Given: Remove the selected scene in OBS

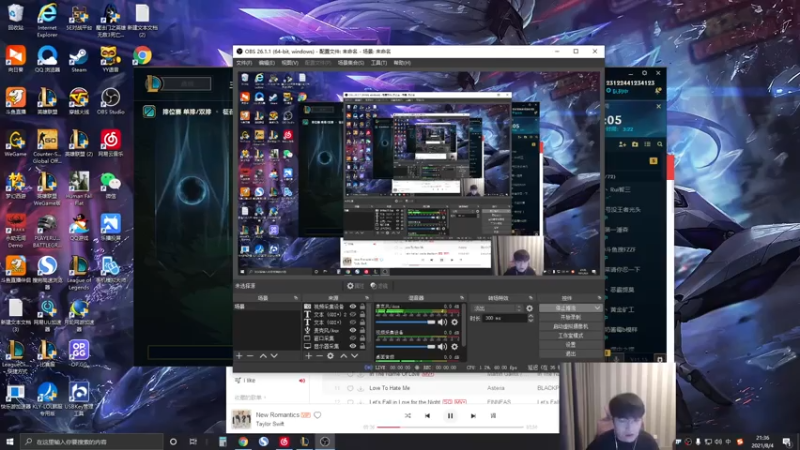Looking at the screenshot, I should (x=250, y=356).
